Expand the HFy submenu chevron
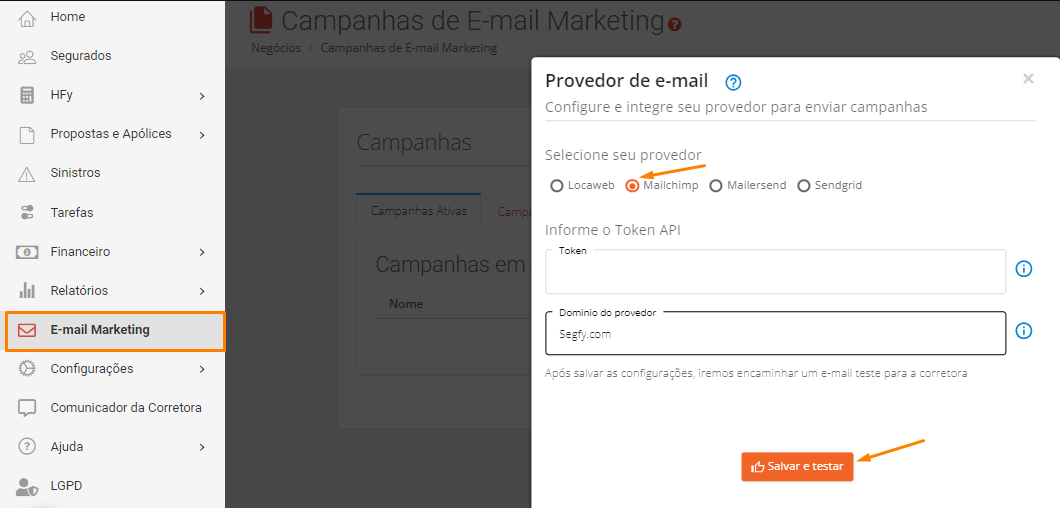 coord(202,96)
